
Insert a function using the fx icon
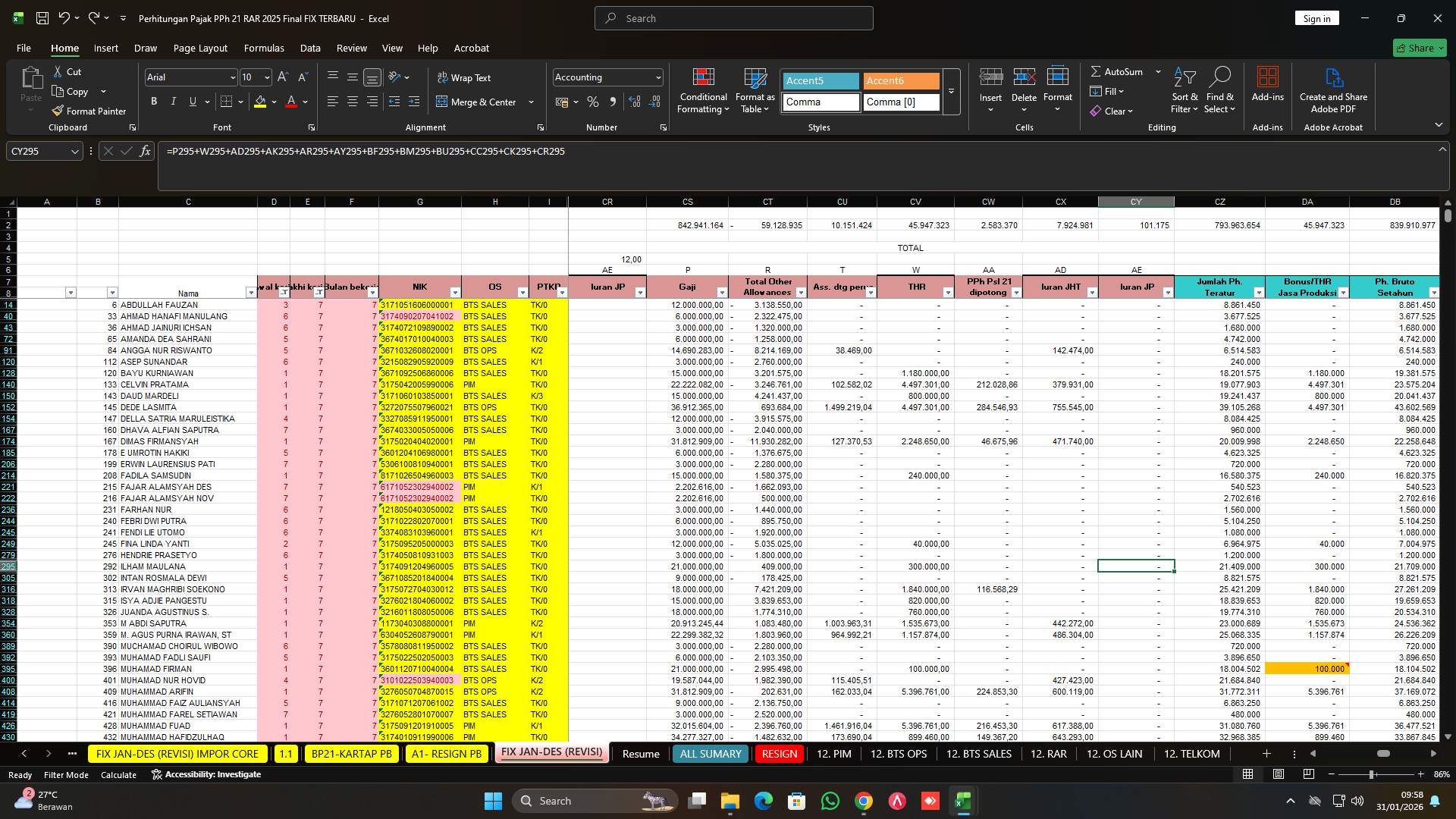click(x=145, y=151)
